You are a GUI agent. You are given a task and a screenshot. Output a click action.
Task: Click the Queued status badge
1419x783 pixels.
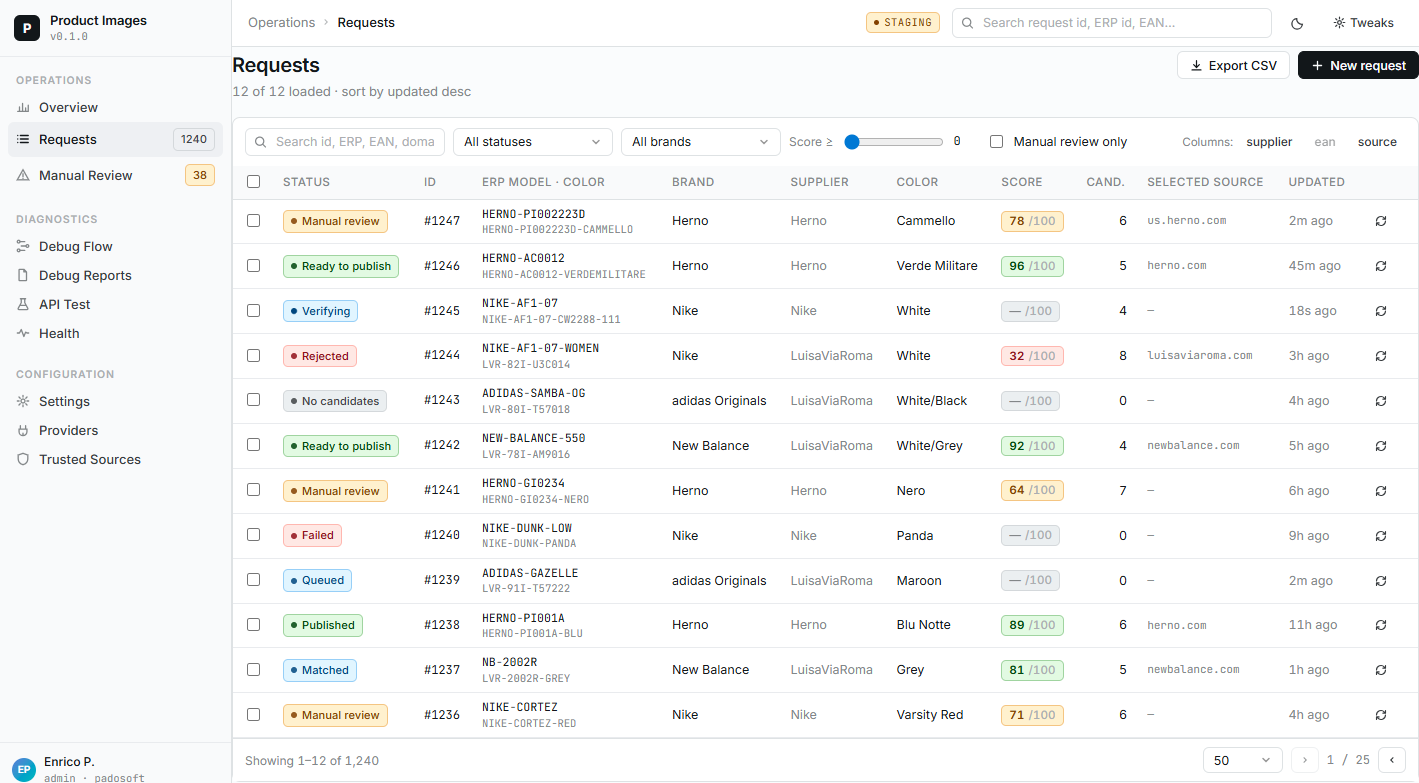tap(317, 581)
